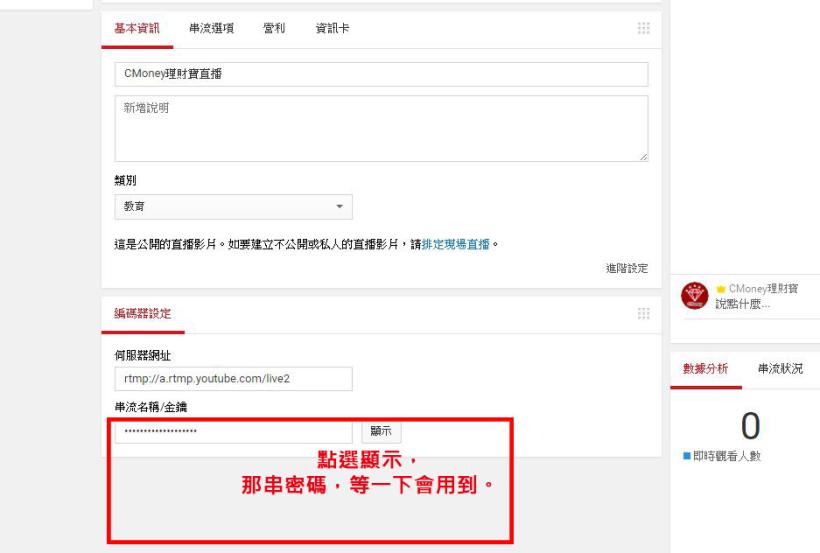
Task: Click the server URL field rtmp://a.rtmp.youtube.com/live2
Action: [x=233, y=379]
